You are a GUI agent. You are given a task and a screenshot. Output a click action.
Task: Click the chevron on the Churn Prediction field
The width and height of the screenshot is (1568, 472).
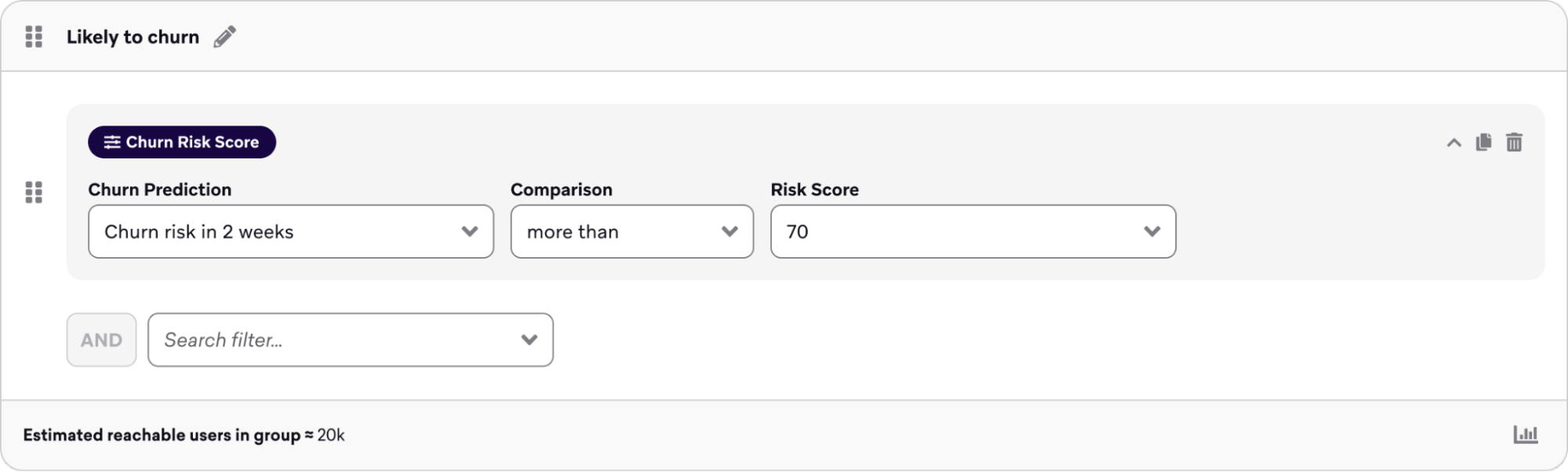[x=471, y=231]
